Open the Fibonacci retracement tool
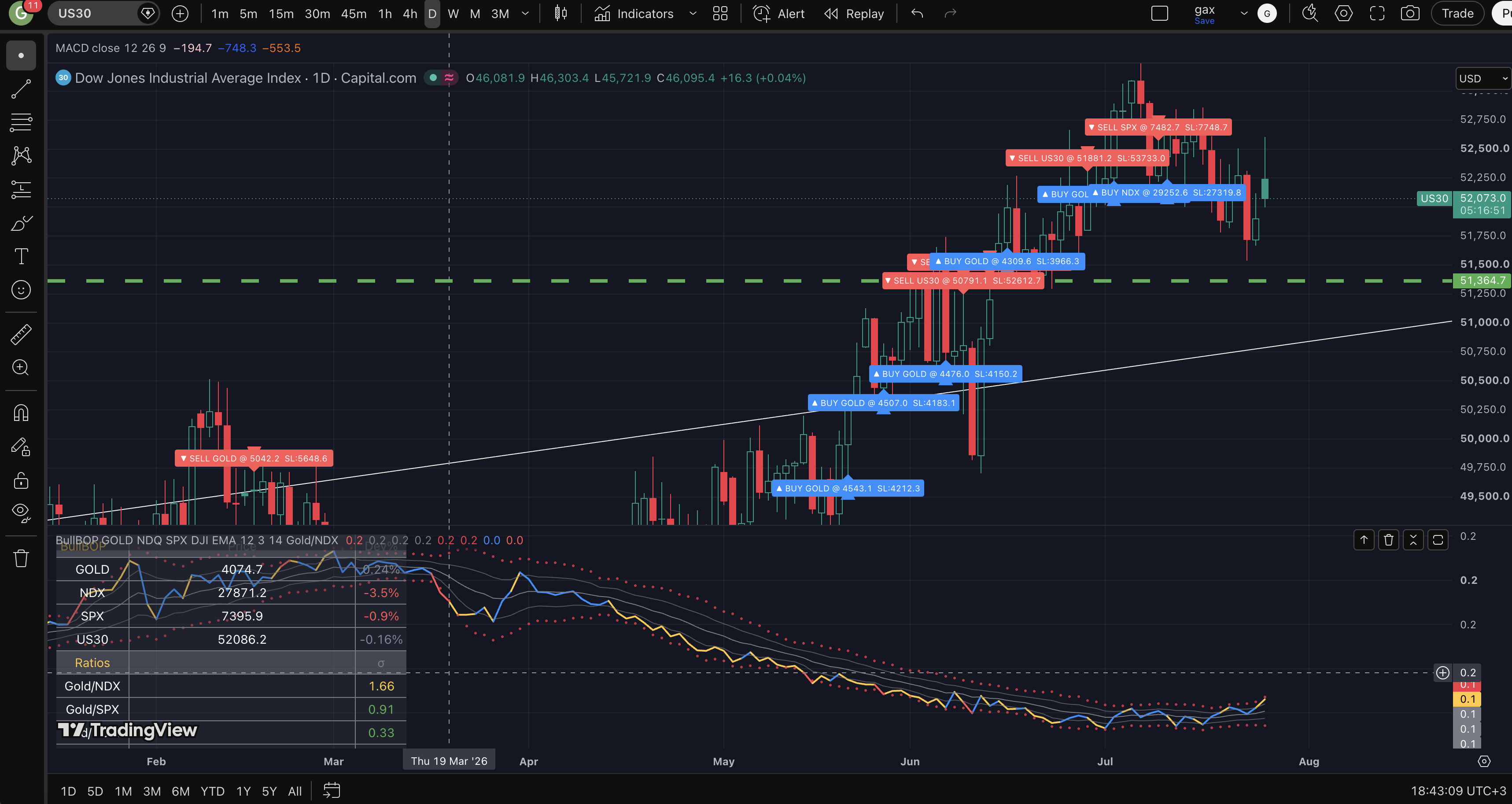 tap(21, 123)
